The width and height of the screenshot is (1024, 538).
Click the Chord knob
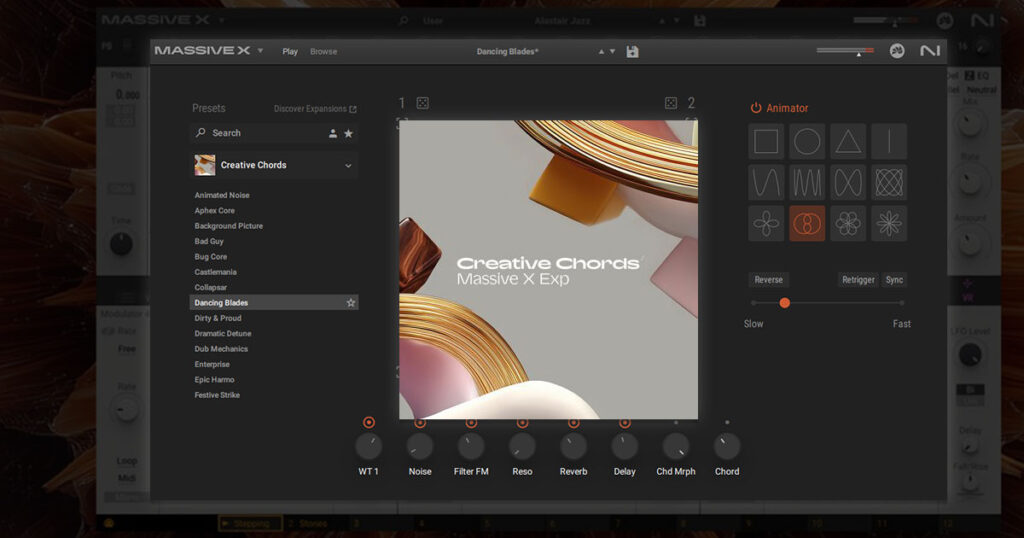point(727,447)
